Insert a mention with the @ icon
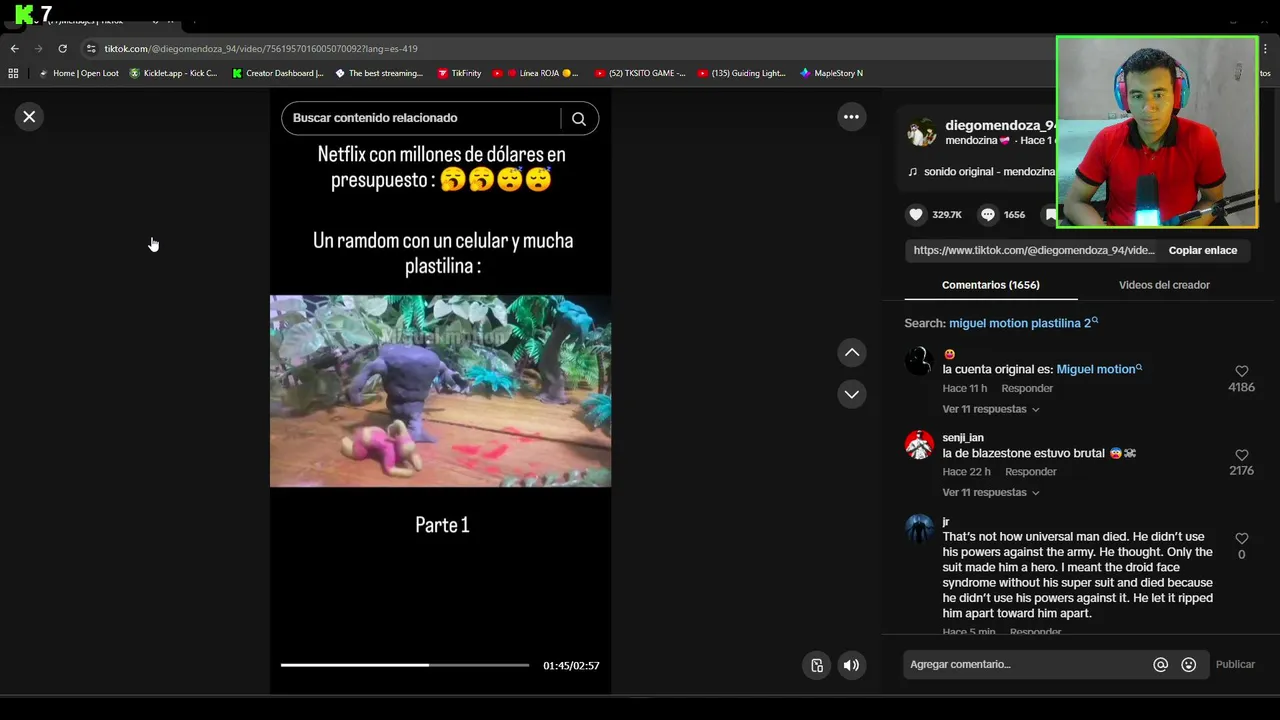Viewport: 1280px width, 720px height. [1160, 664]
